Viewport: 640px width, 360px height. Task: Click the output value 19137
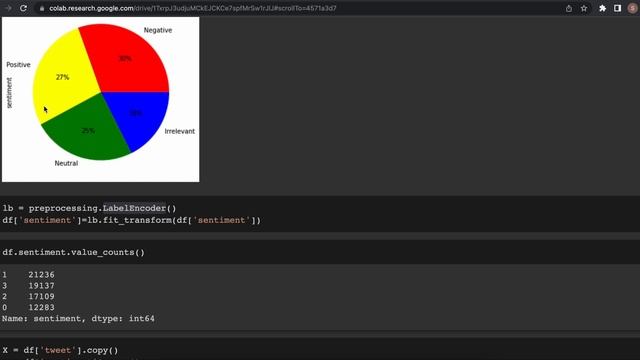41,286
